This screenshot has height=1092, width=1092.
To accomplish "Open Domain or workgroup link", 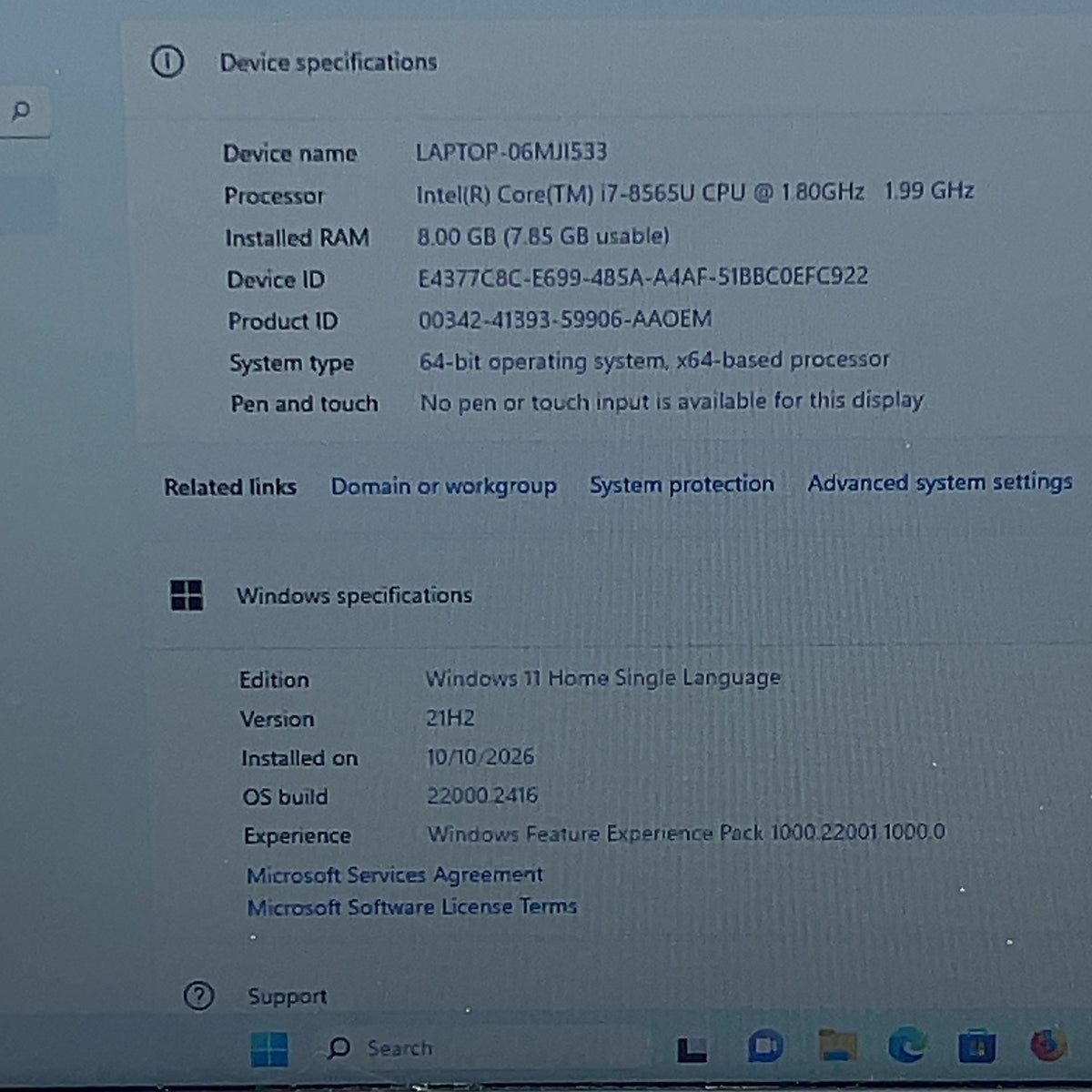I will tap(443, 486).
